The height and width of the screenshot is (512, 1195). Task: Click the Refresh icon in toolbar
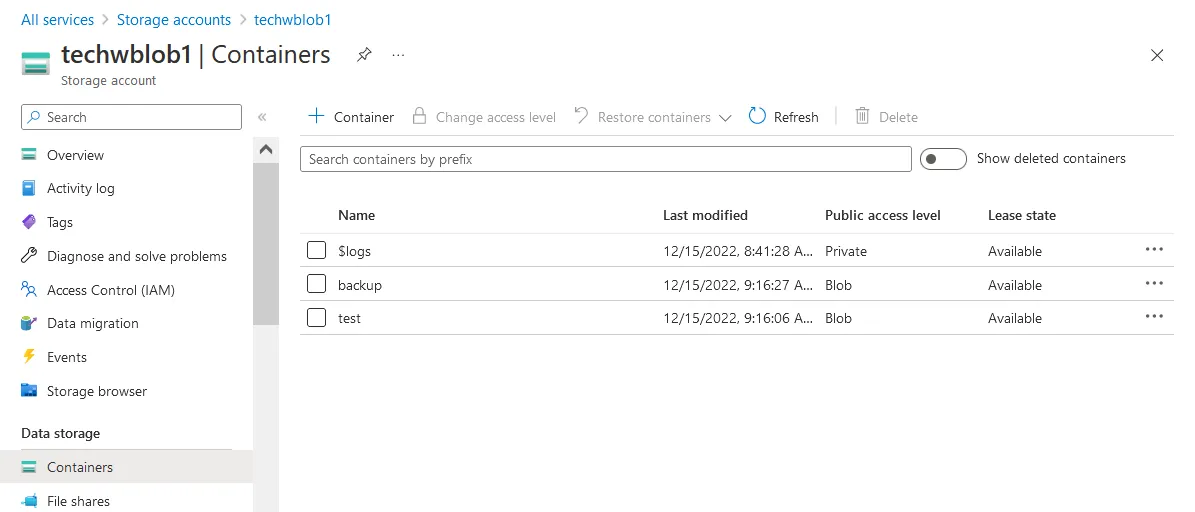pos(757,117)
